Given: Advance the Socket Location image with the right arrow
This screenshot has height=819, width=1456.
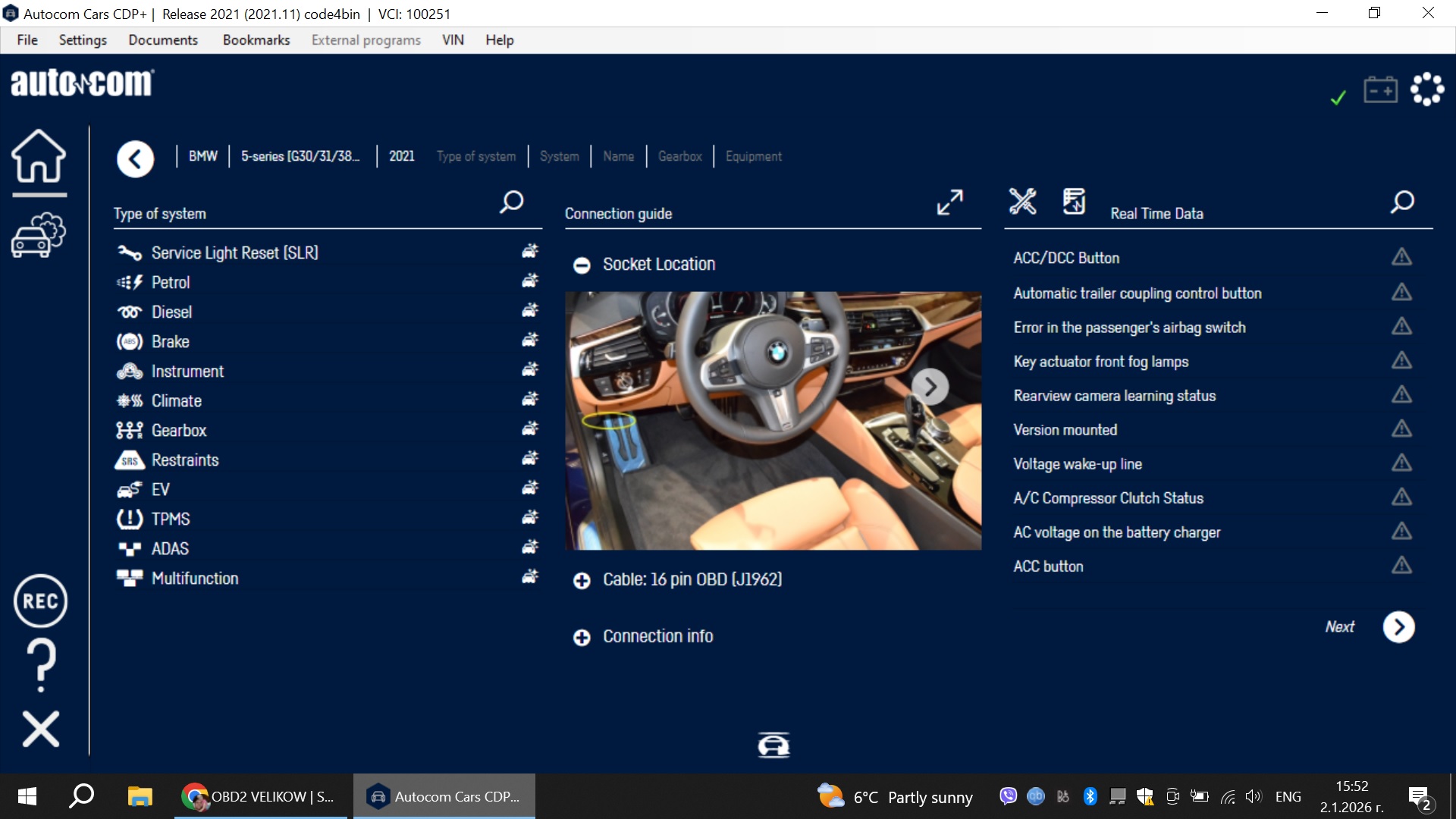Looking at the screenshot, I should [931, 387].
